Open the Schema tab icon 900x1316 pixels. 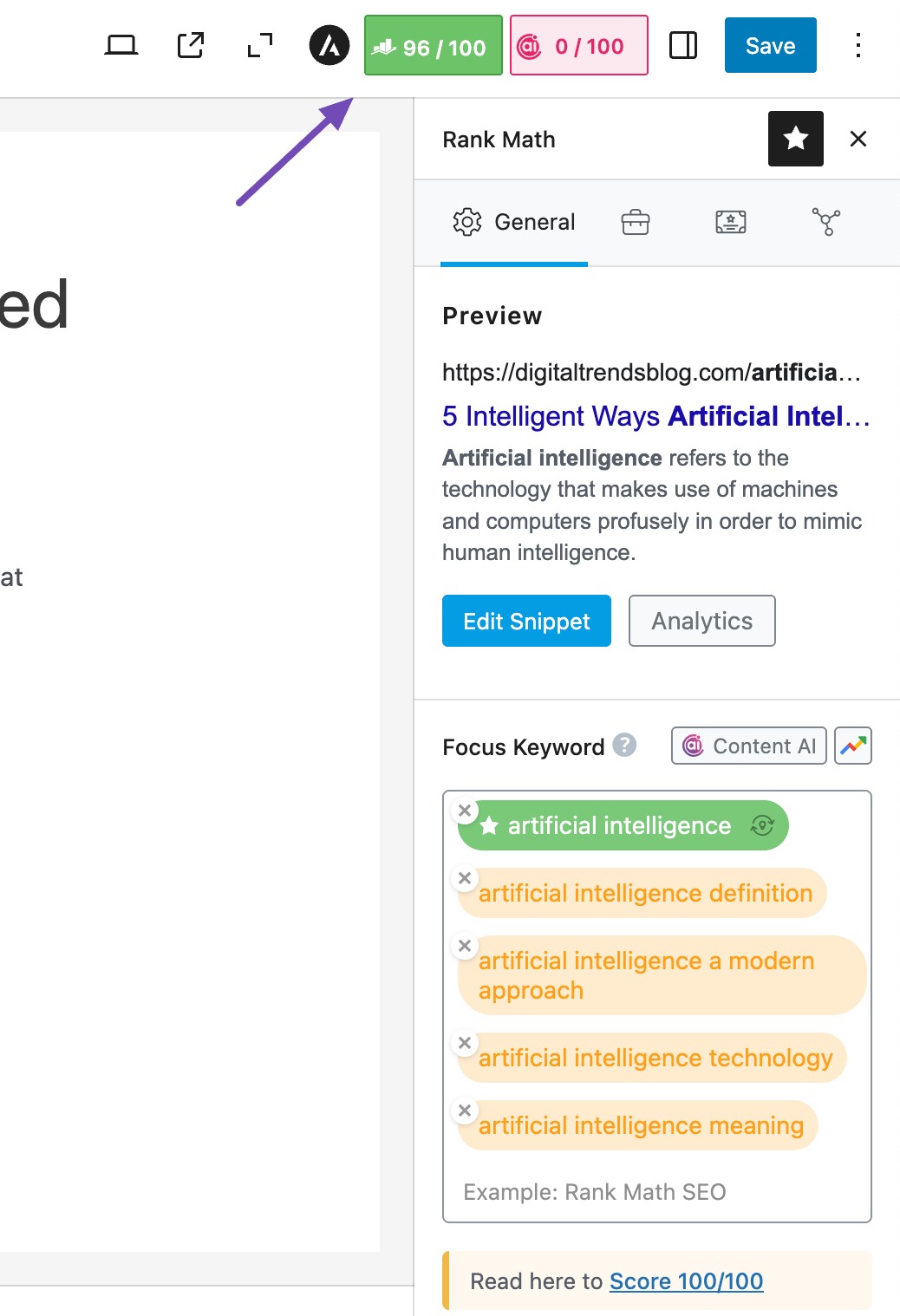731,222
